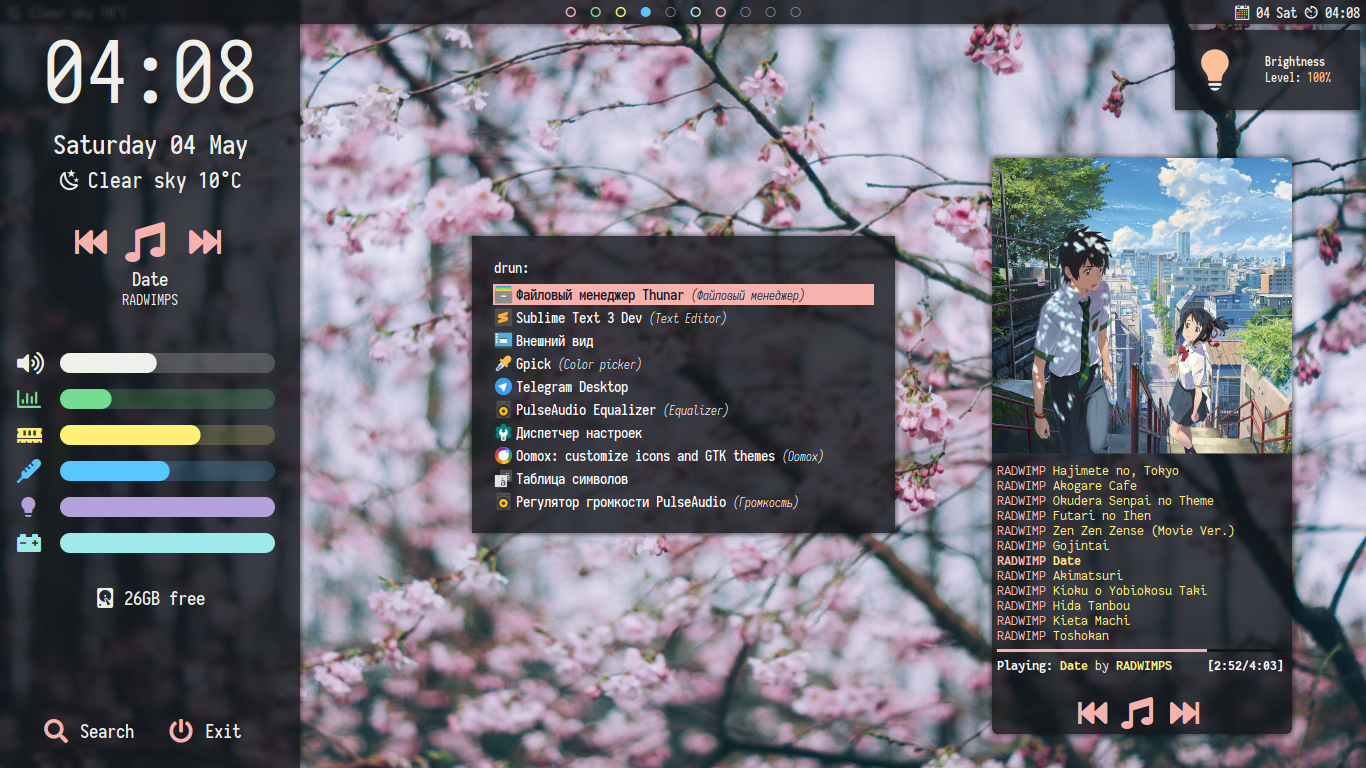Play next track in music player widget
The height and width of the screenshot is (768, 1366).
click(x=1185, y=713)
